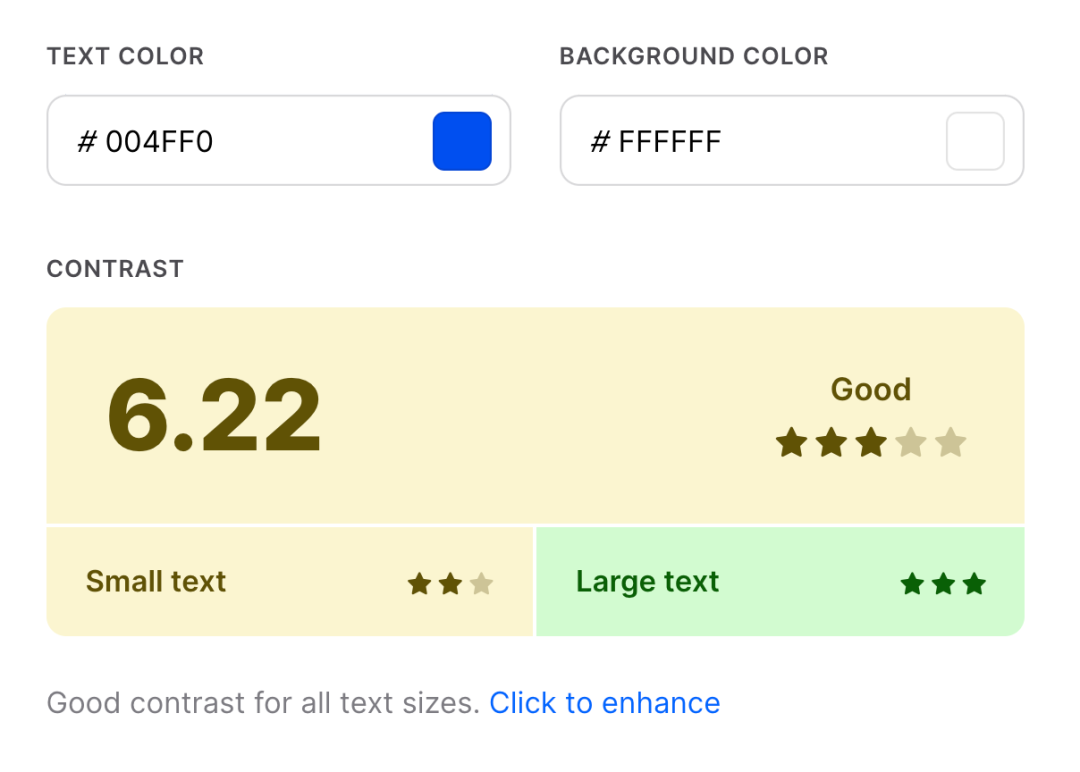Click the text color hex input field

tap(250, 141)
